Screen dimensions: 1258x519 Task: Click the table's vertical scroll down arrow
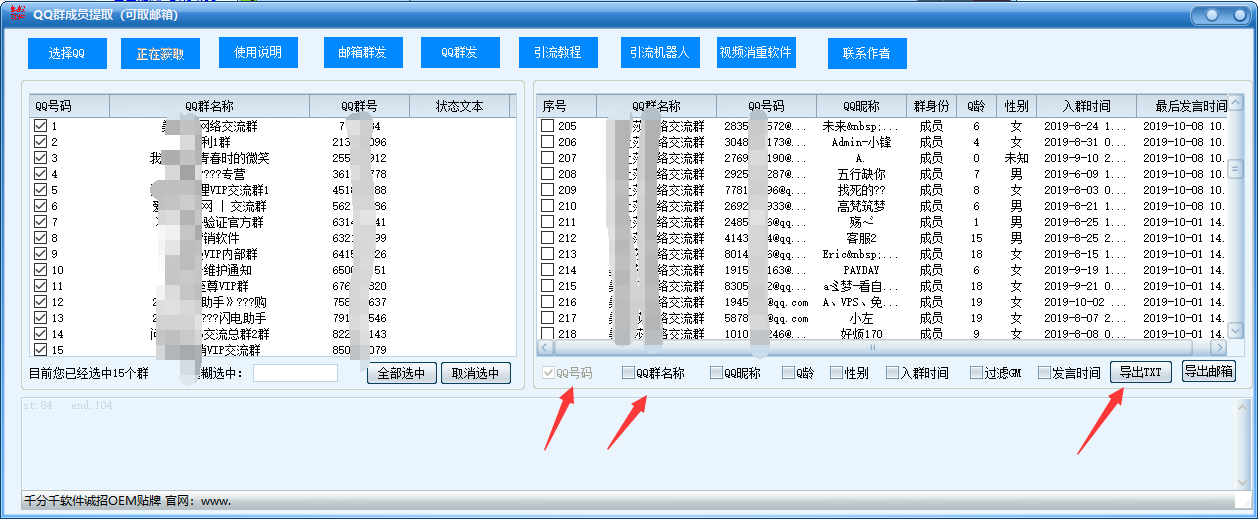tap(1235, 330)
